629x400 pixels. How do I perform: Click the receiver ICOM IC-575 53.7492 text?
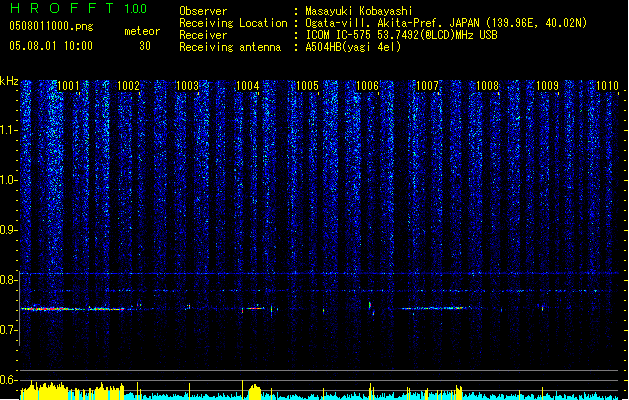tap(401, 35)
